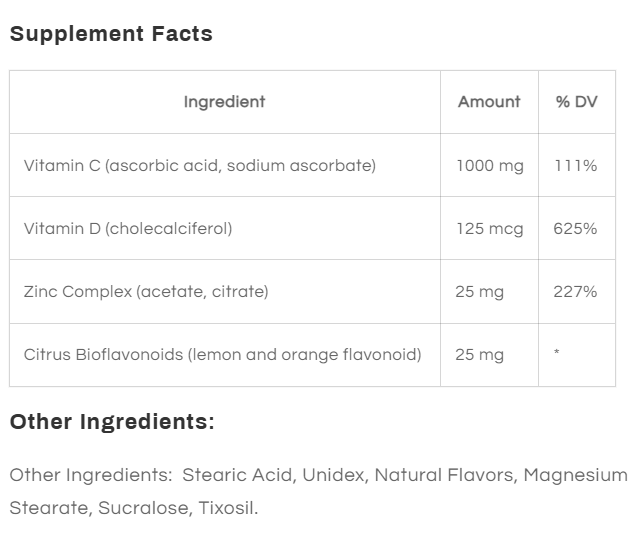Click the Zinc Complex ingredient cell
The image size is (643, 551).
146,292
